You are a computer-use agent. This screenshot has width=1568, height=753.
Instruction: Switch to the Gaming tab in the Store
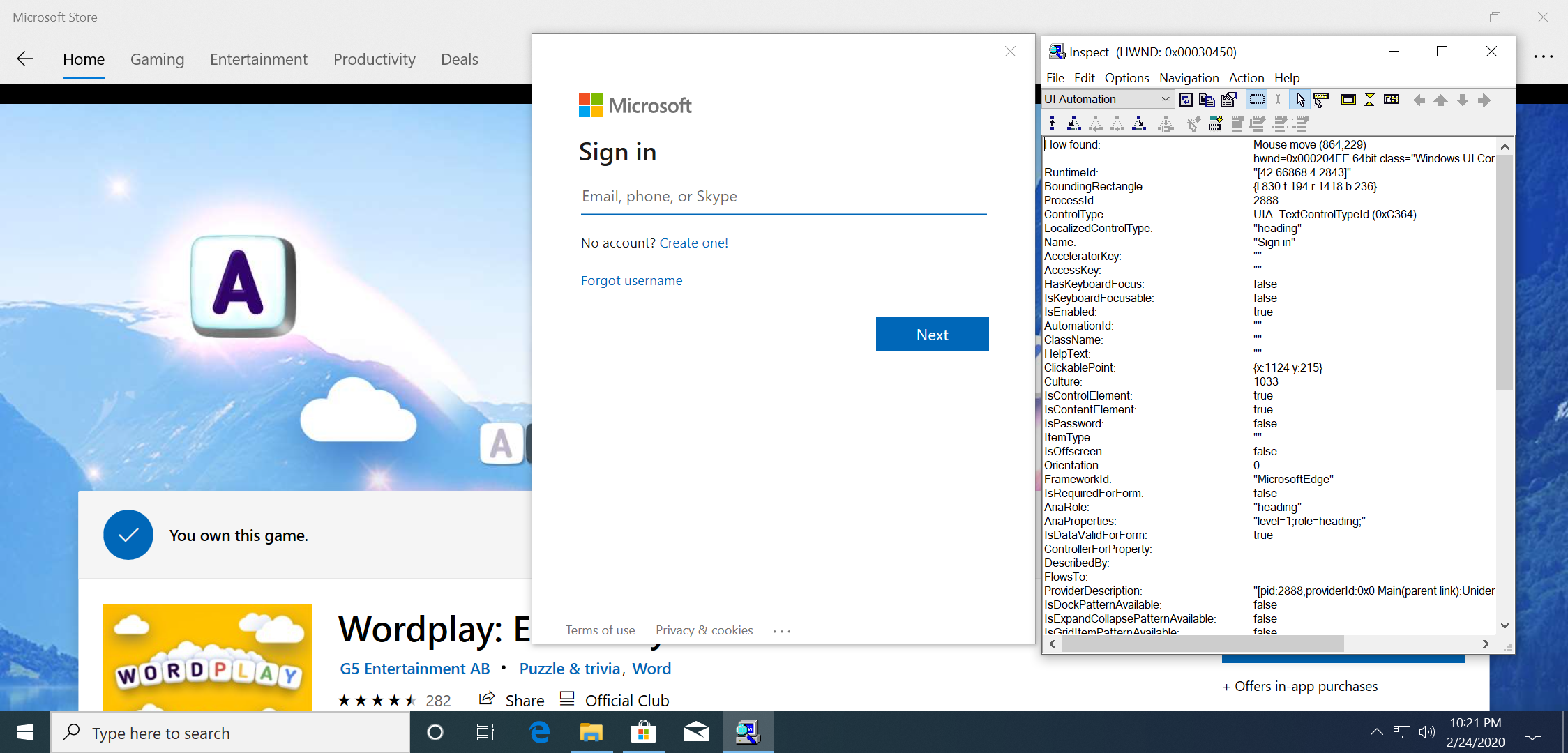157,59
